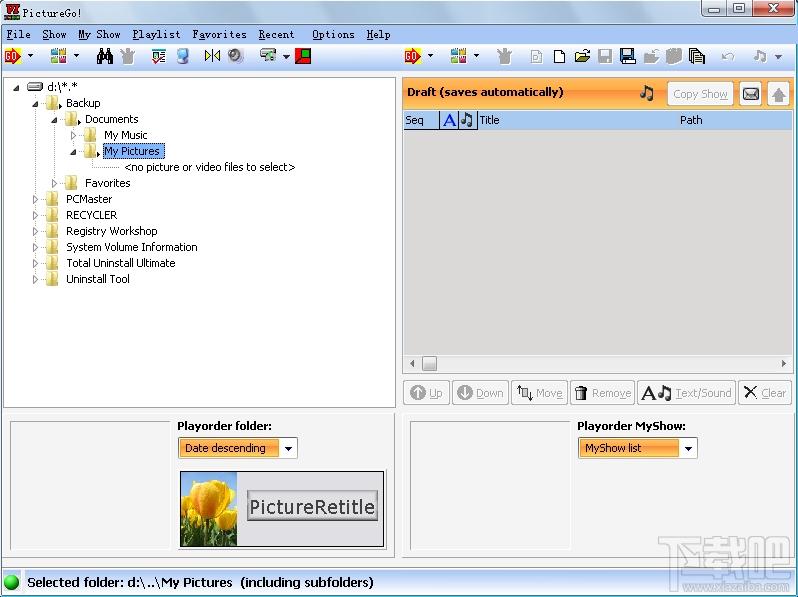
Task: Click the thumbnail grid icon above the folder tree
Action: 59,56
